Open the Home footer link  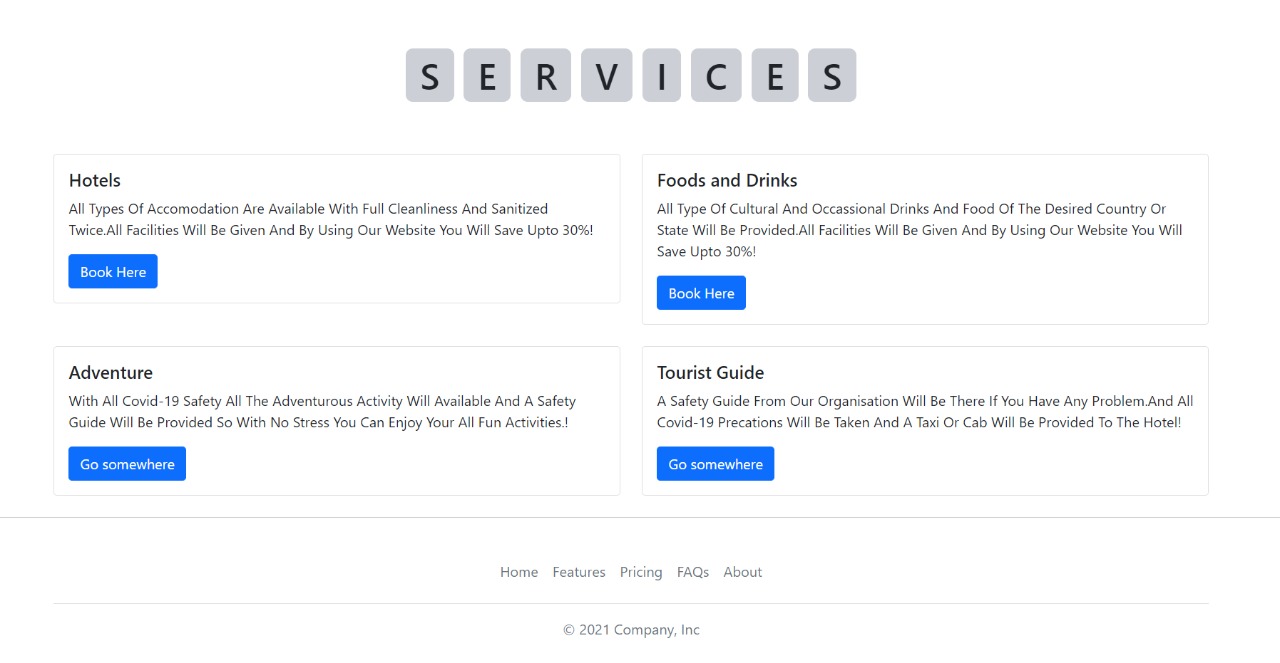point(519,572)
